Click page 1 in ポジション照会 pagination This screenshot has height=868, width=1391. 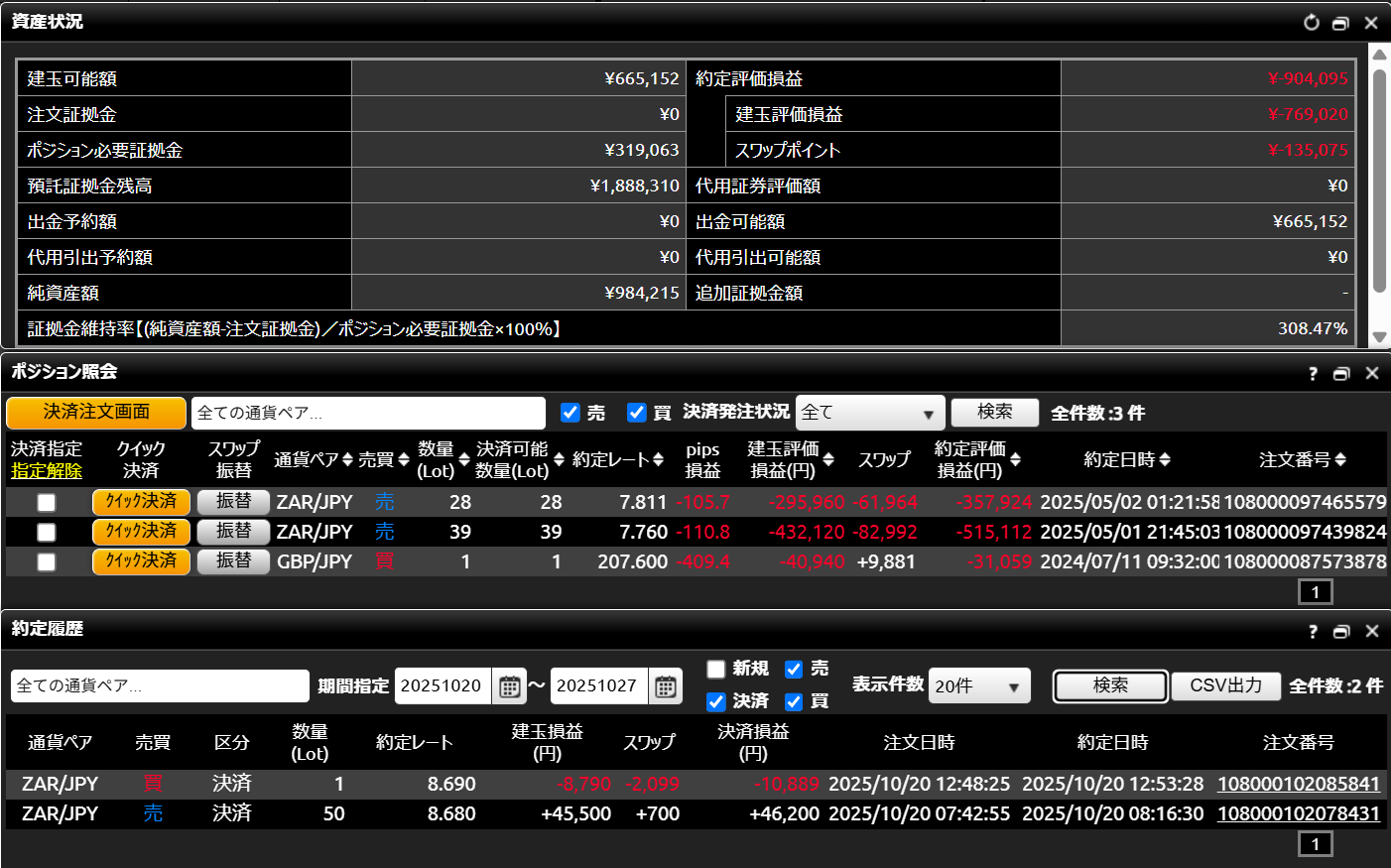(x=1315, y=592)
